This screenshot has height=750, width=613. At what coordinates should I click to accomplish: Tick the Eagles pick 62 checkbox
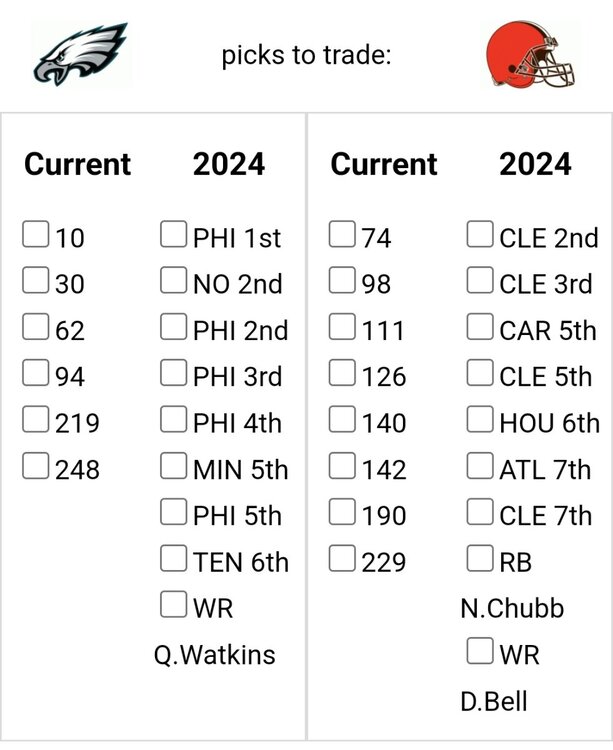pos(36,328)
